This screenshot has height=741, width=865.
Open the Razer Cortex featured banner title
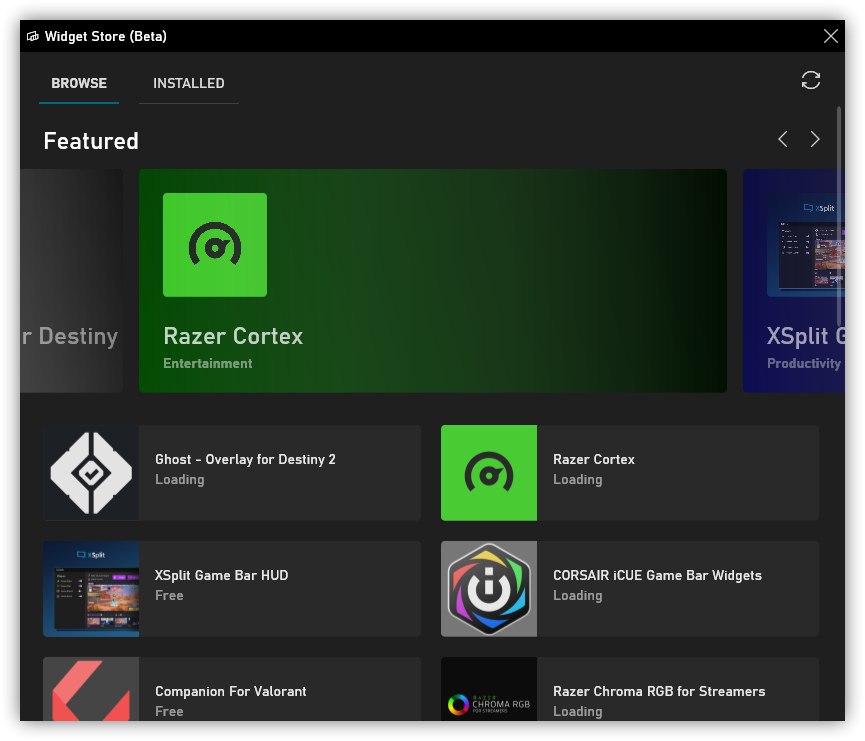[x=233, y=336]
